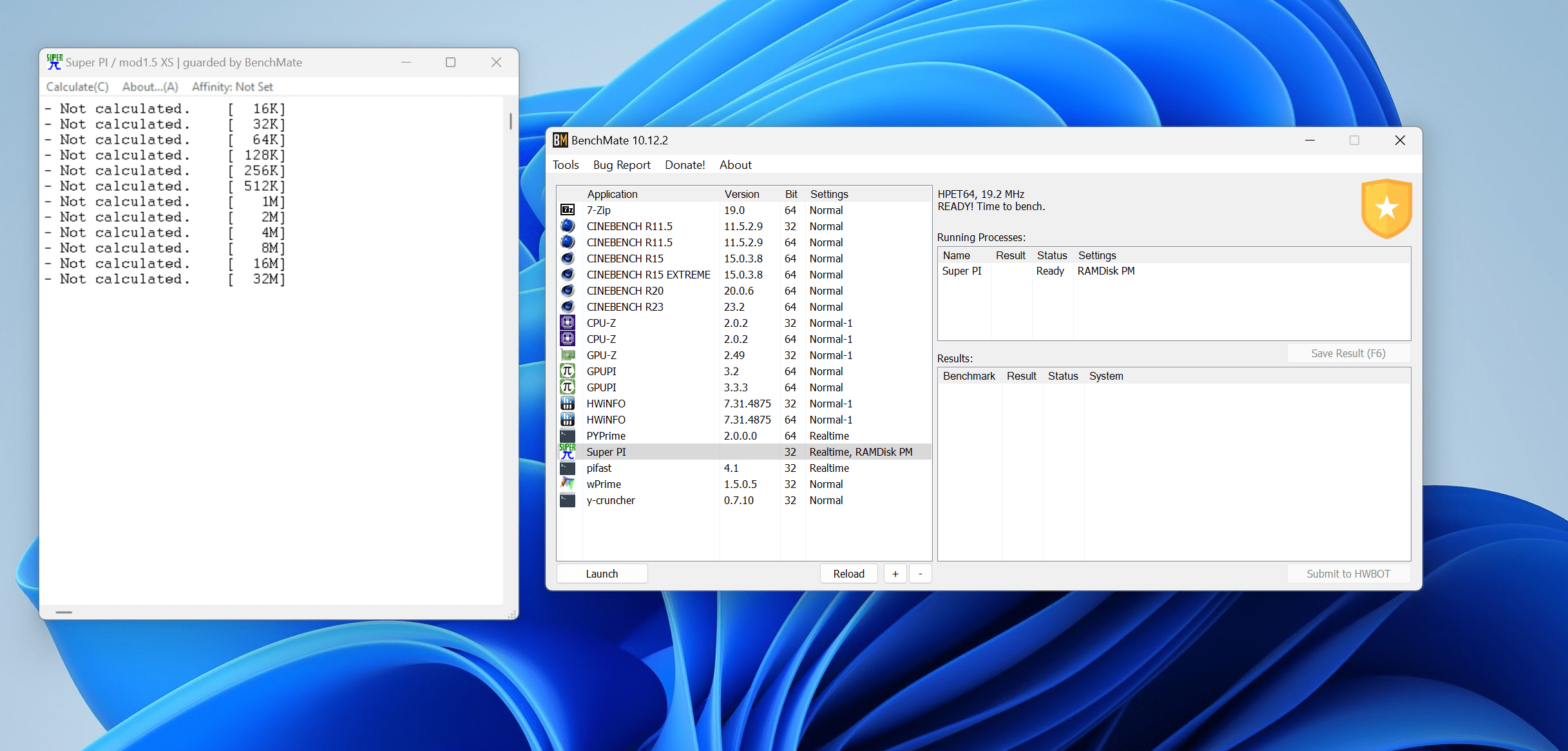Click the Super PI title bar icon
Image resolution: width=1568 pixels, height=751 pixels.
[x=54, y=62]
